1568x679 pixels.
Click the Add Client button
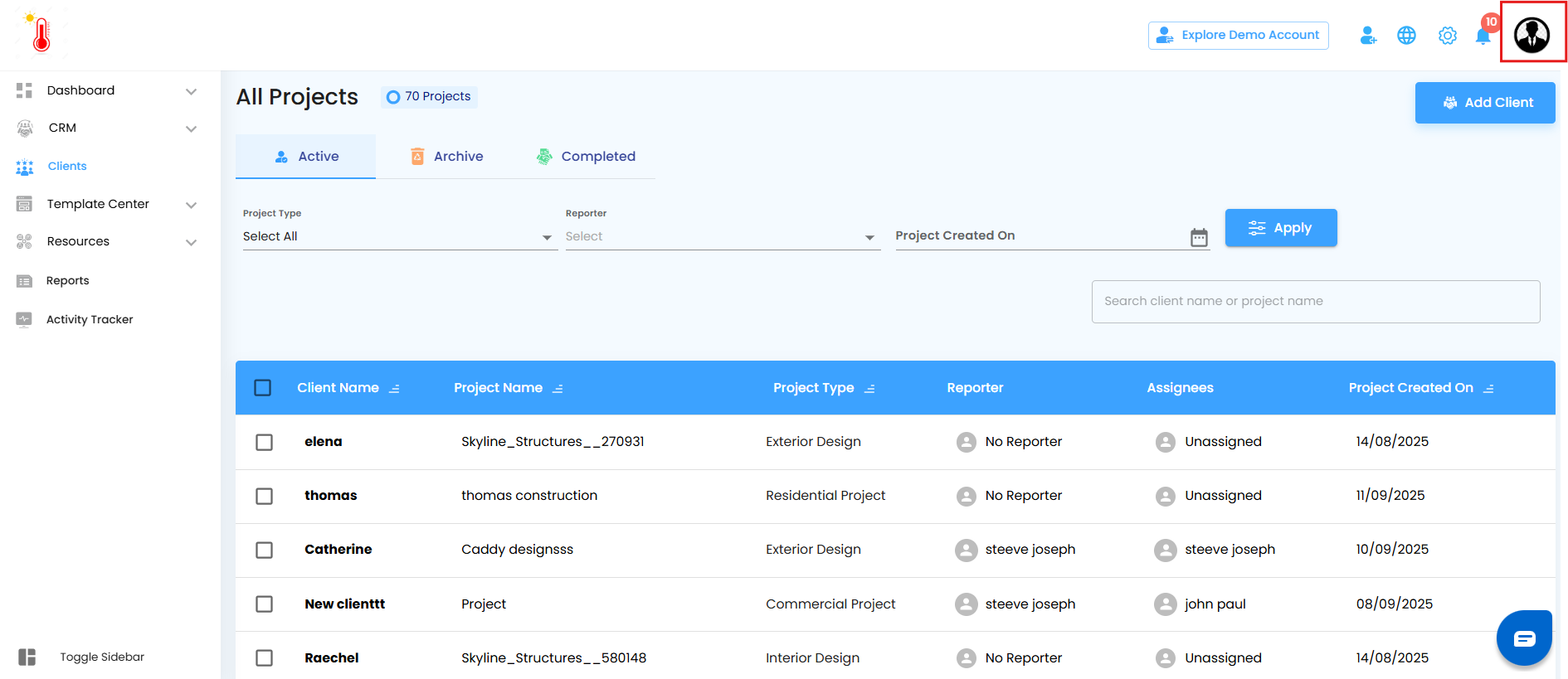click(x=1484, y=103)
